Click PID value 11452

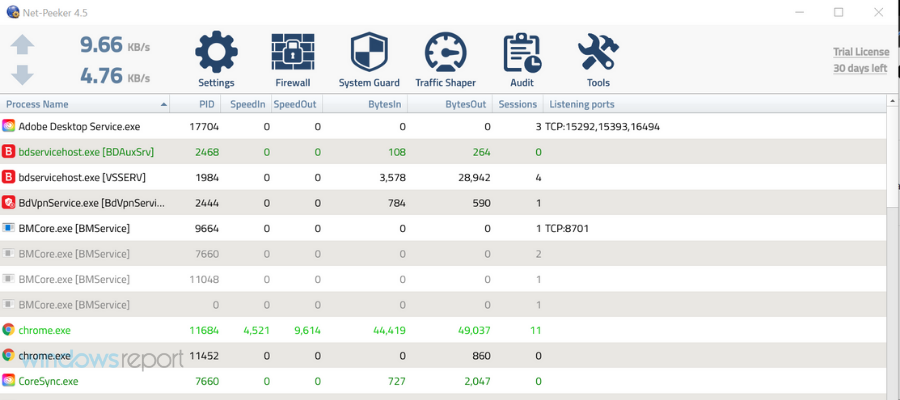point(204,355)
